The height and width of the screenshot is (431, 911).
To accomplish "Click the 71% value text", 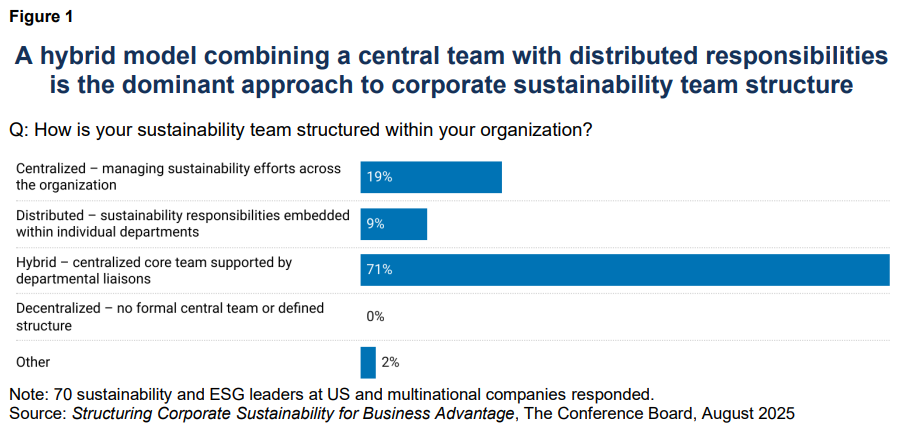I will pyautogui.click(x=379, y=270).
